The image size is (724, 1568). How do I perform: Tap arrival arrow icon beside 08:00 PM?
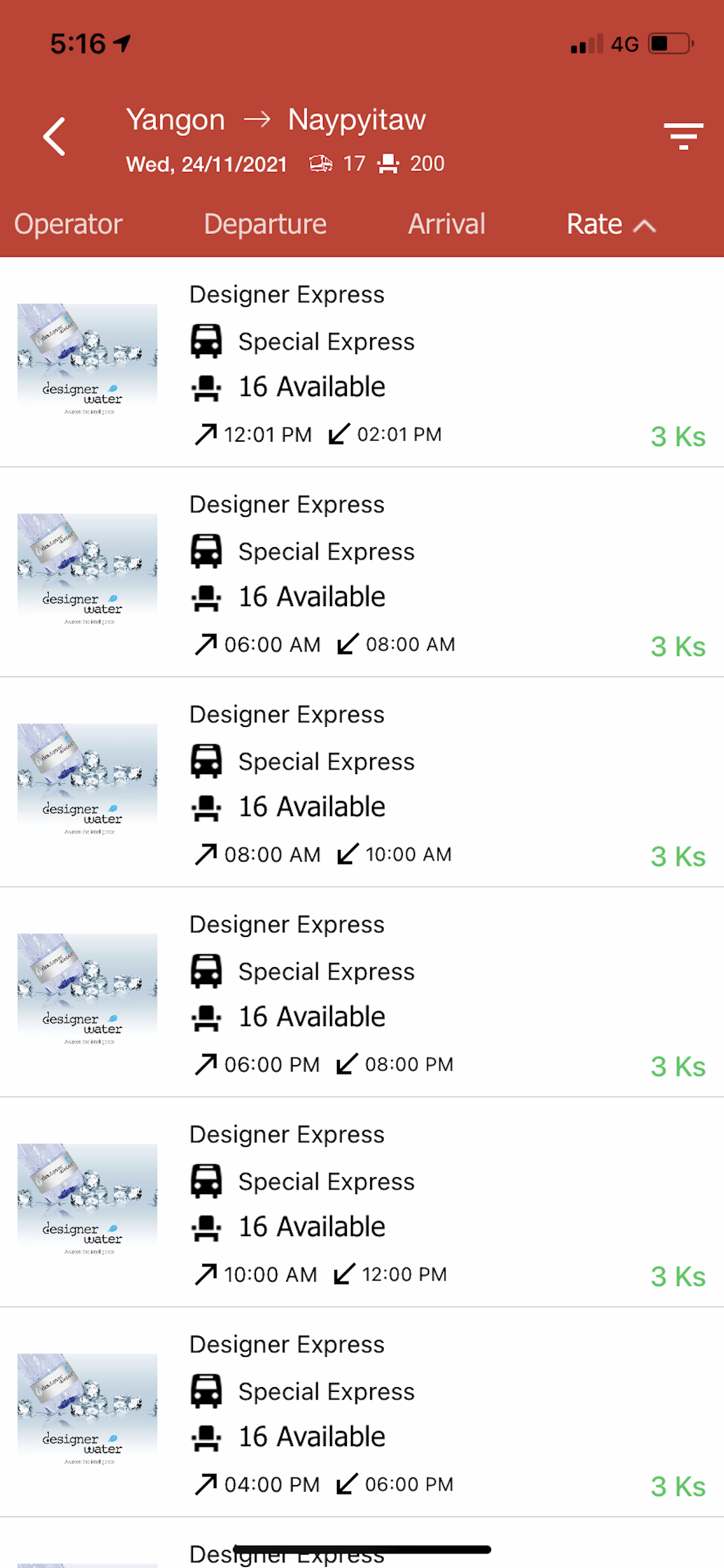coord(347,1064)
